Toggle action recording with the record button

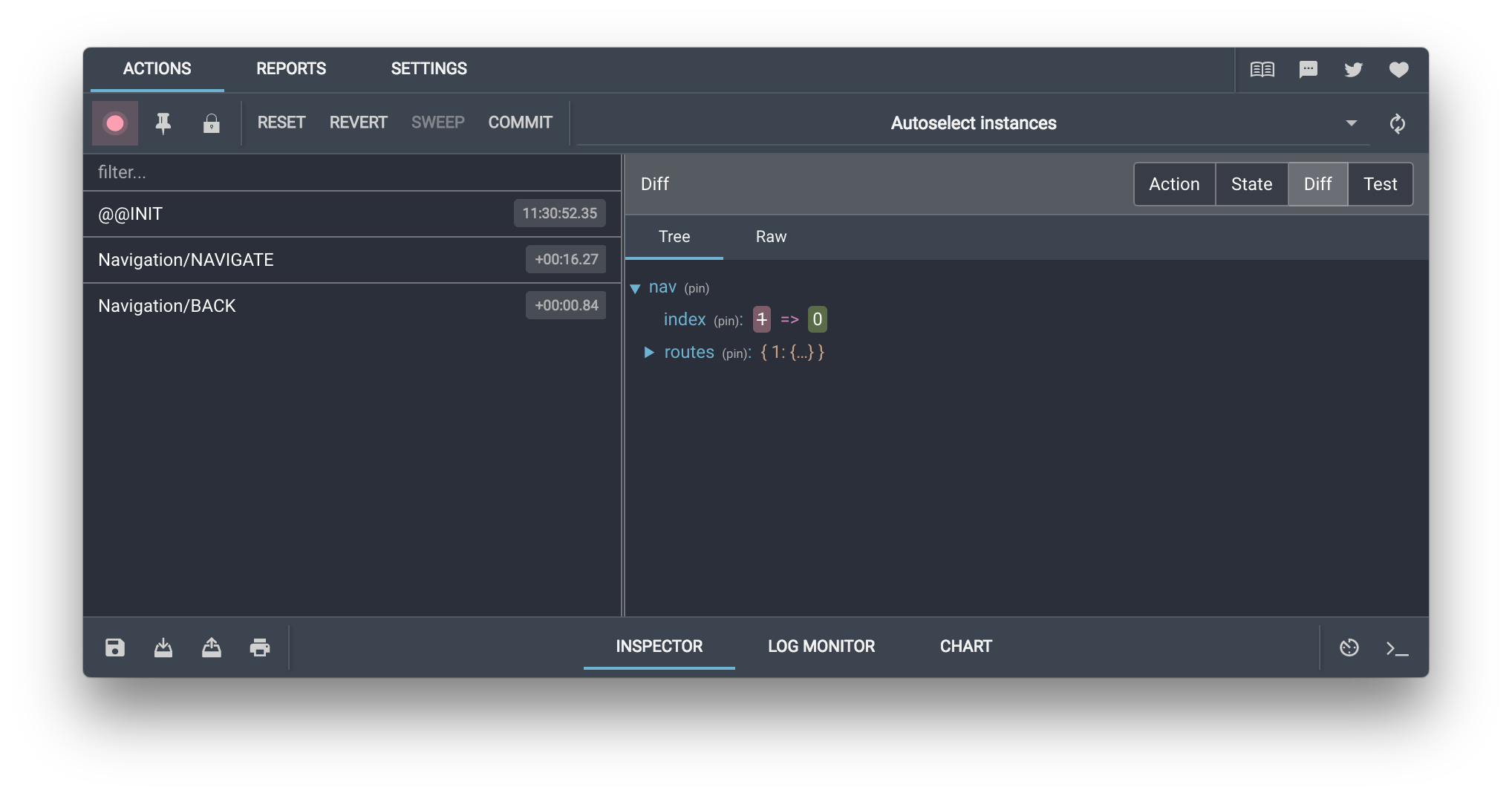point(115,123)
